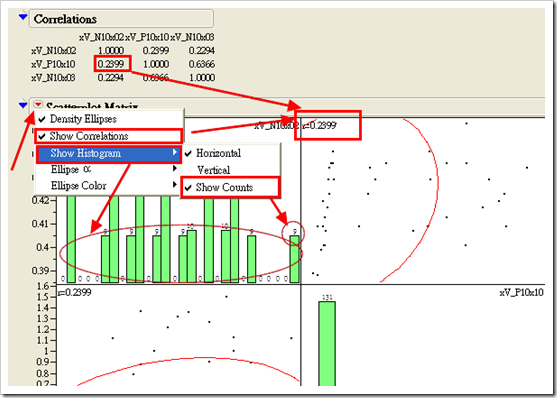Click the xV_N10x02 row header in correlations table
This screenshot has width=557, height=398.
coord(53,50)
